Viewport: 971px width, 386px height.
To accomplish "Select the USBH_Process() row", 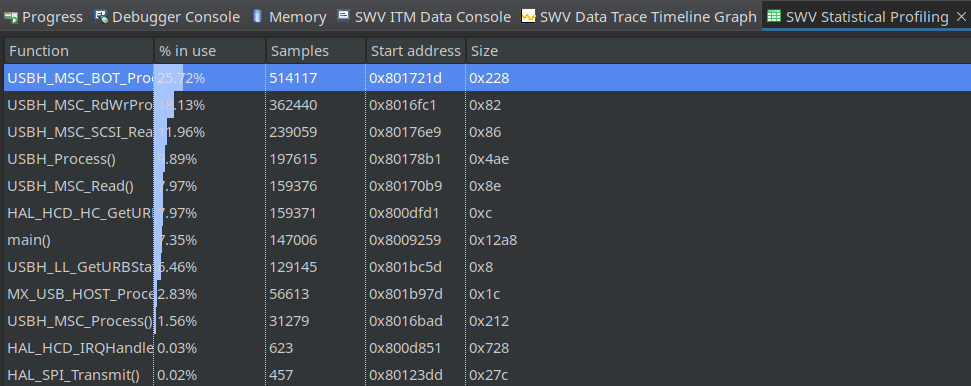I will coord(487,159).
